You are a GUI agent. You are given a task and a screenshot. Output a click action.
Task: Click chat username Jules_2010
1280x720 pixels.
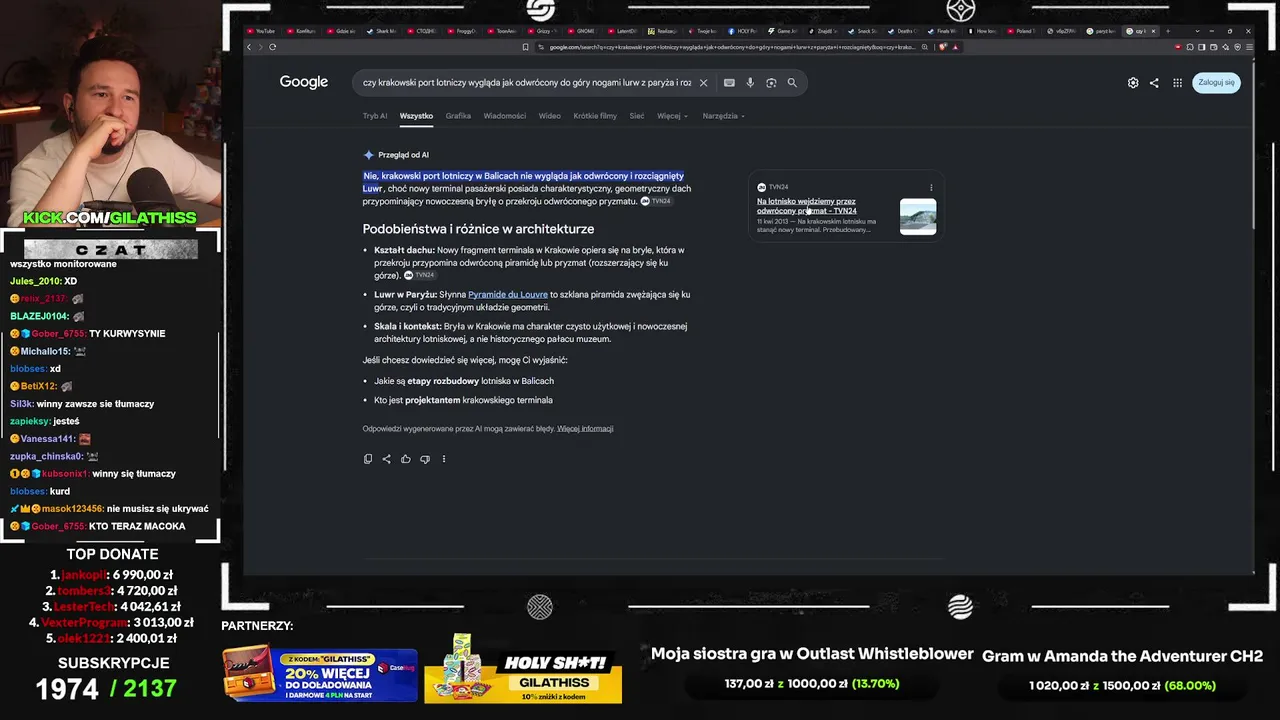tap(35, 282)
